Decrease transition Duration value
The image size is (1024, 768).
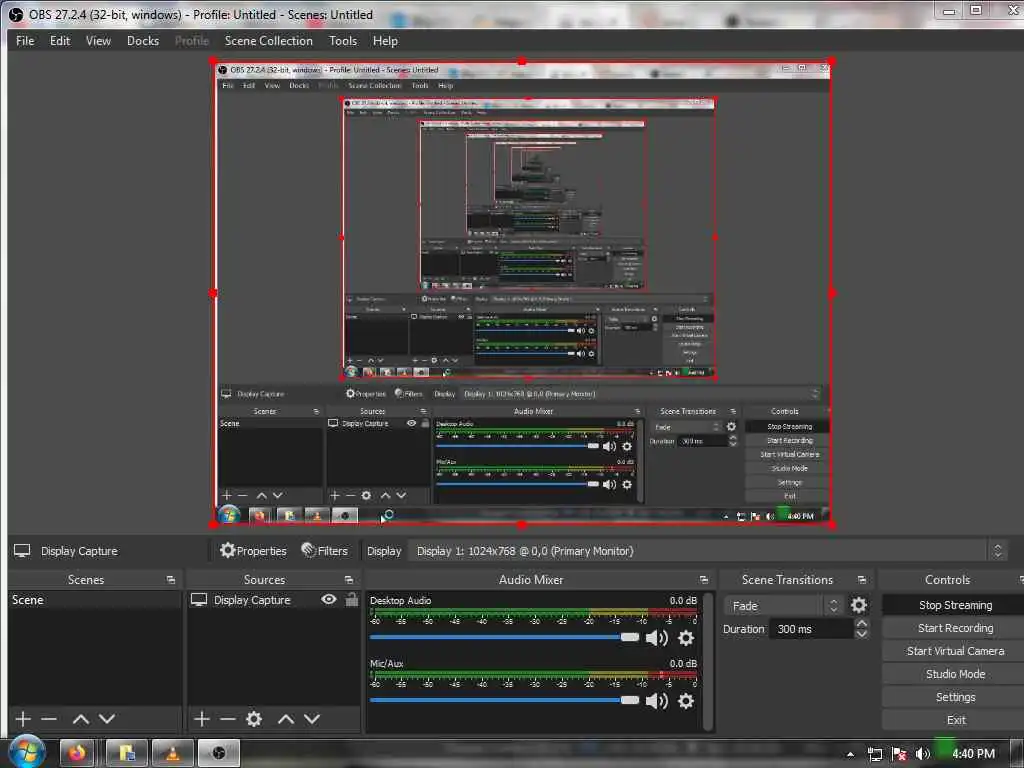(861, 633)
